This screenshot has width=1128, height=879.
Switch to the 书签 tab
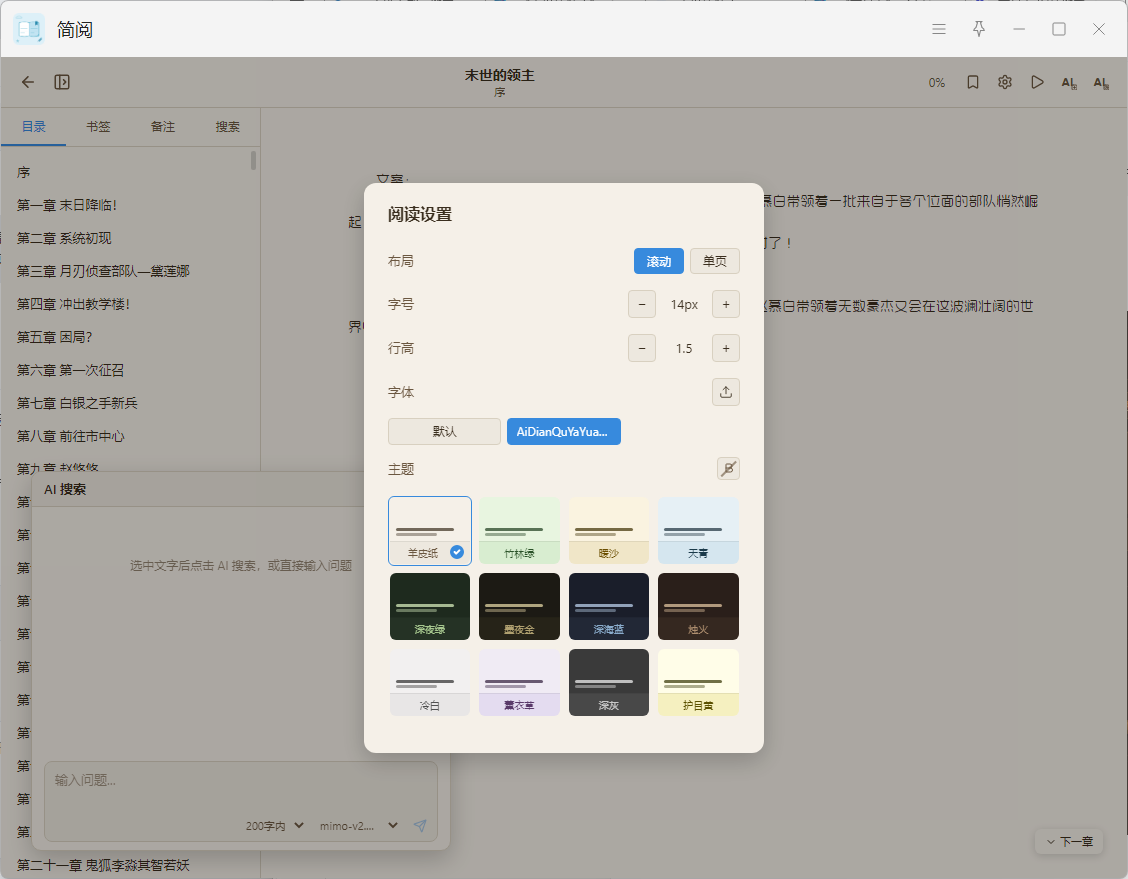[99, 127]
